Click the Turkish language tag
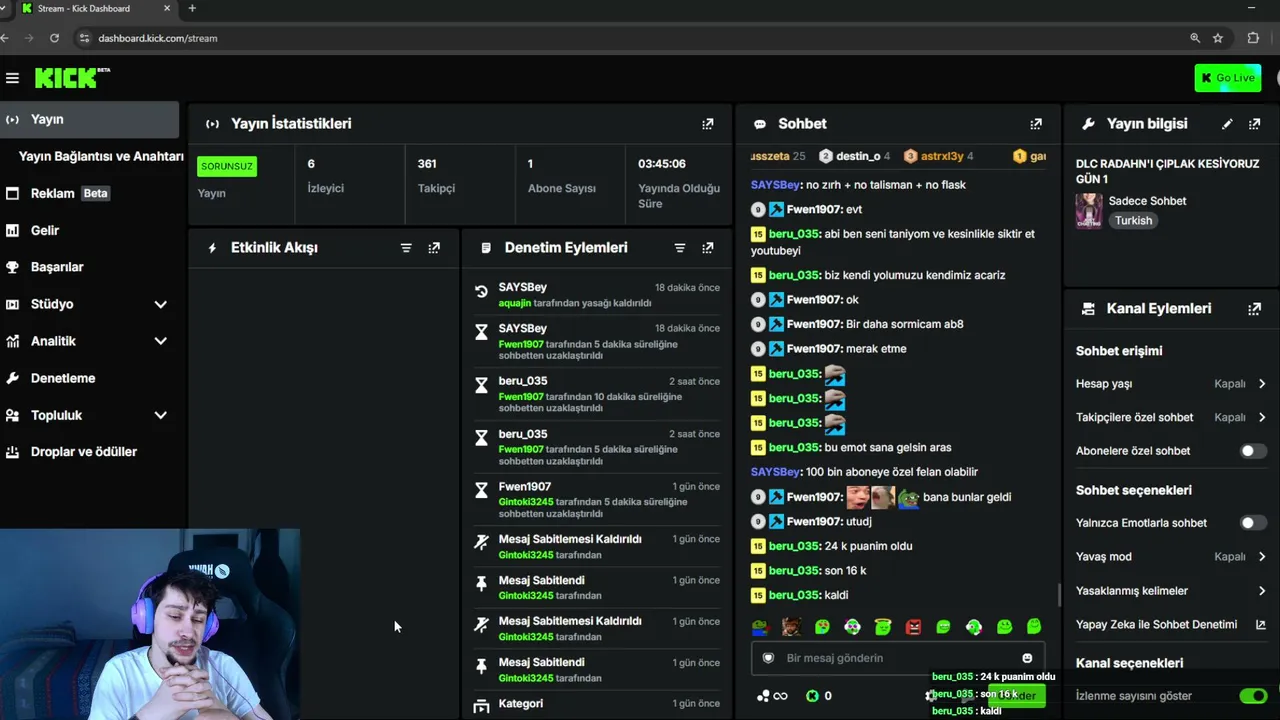This screenshot has width=1280, height=720. click(1133, 220)
